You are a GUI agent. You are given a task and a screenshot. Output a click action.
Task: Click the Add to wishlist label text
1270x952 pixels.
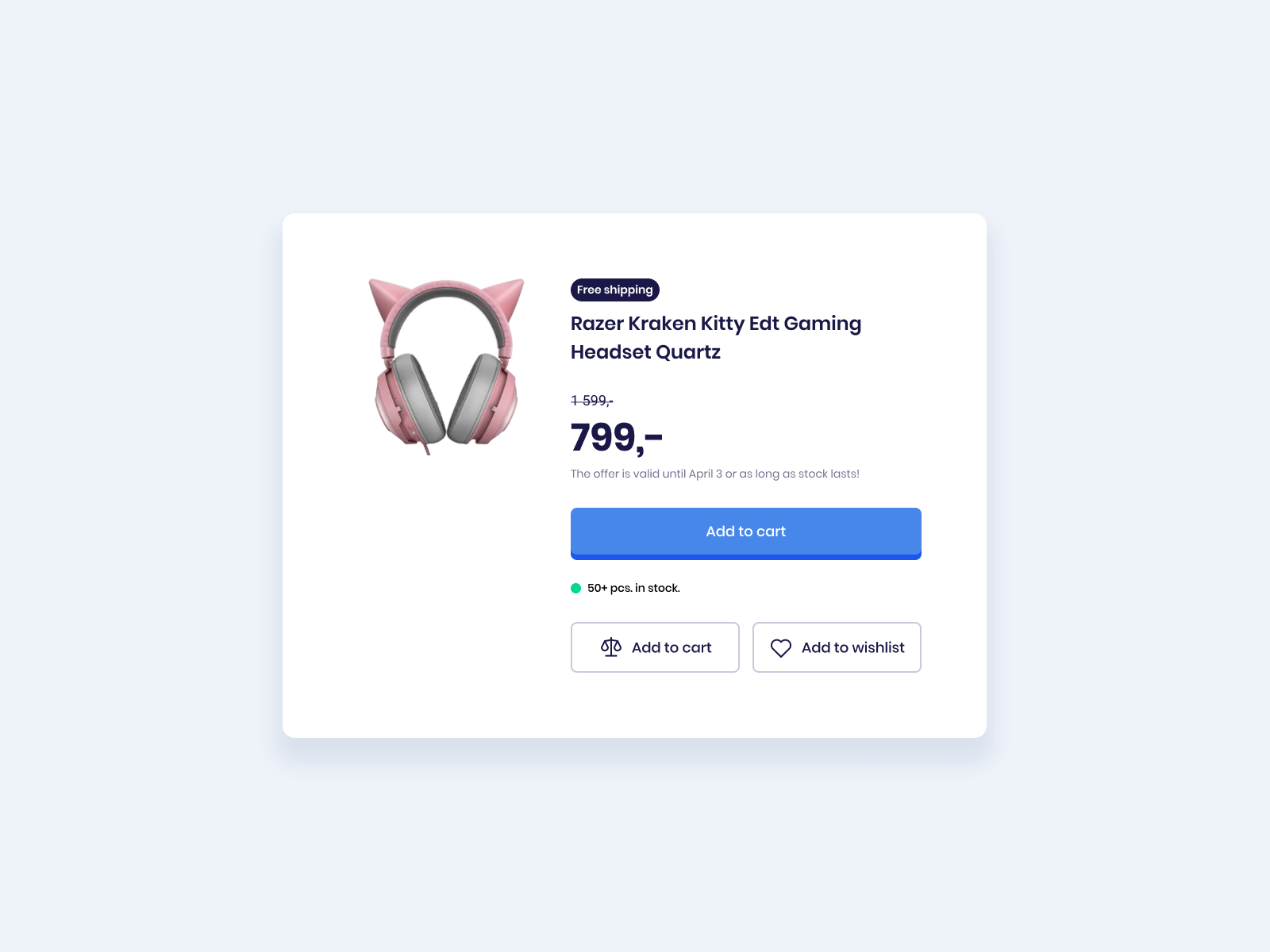(x=853, y=647)
